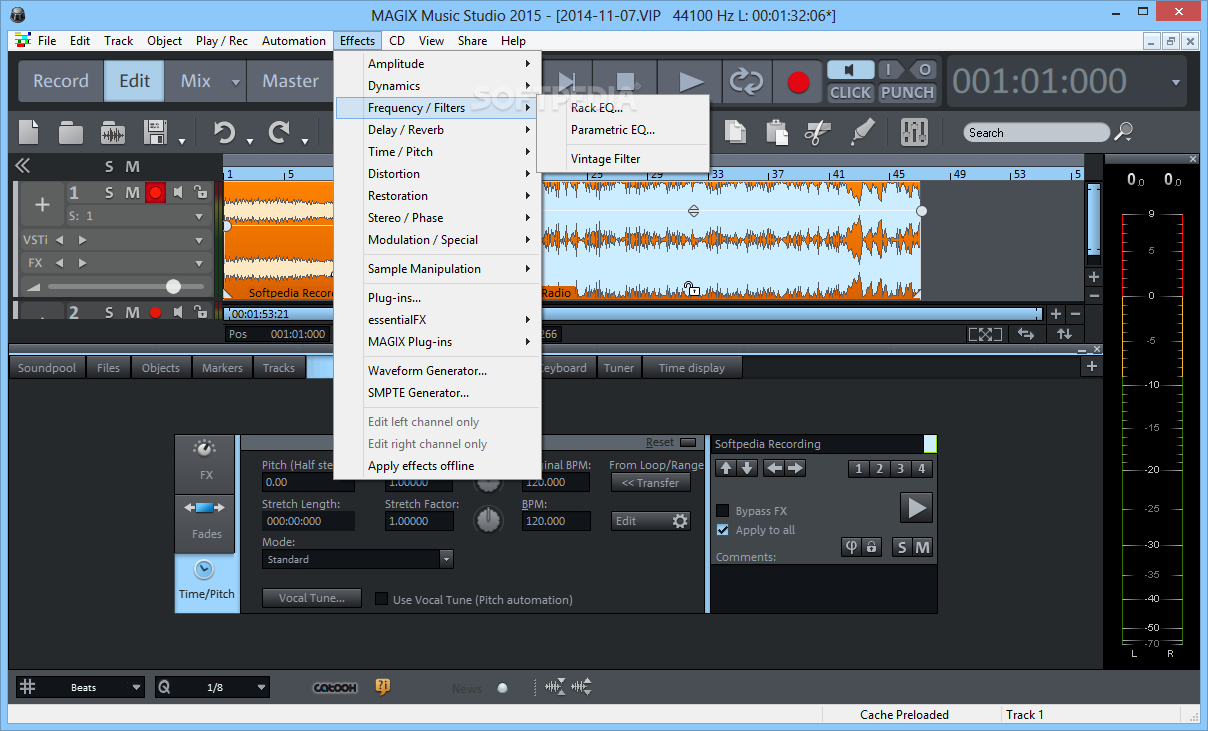
Task: Redo the action with the clockwise arrow
Action: click(x=278, y=133)
